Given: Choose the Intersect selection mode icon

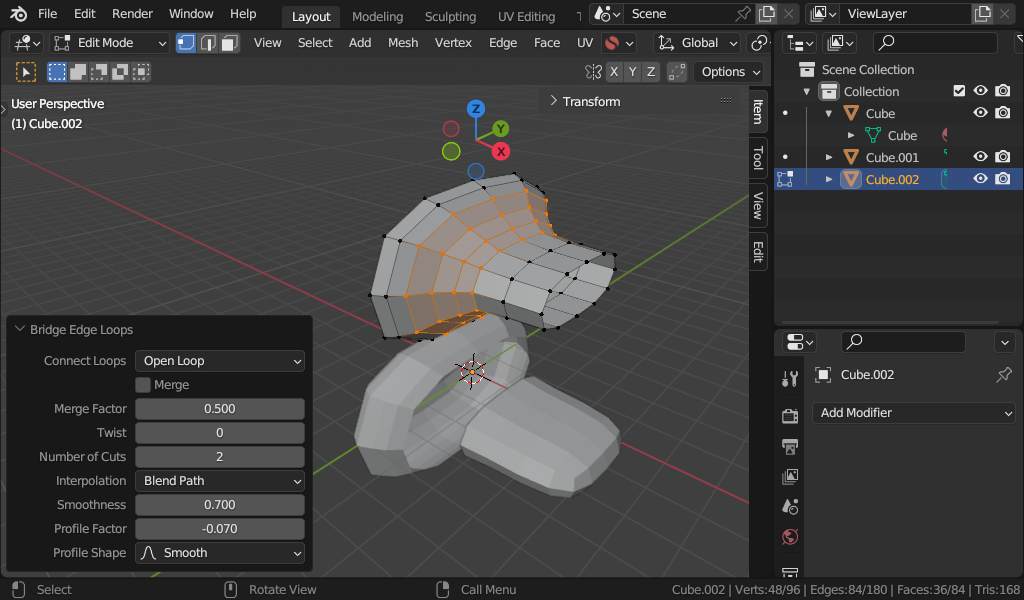Looking at the screenshot, I should click(x=140, y=72).
